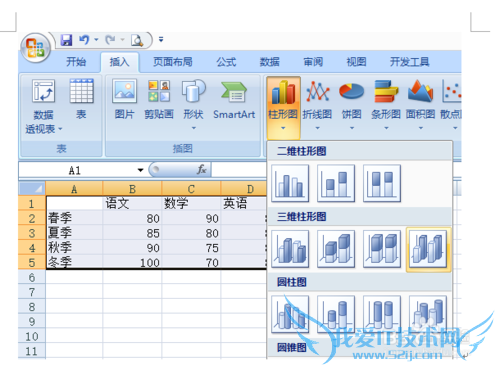500x370 pixels.
Task: Select all cells with corner button
Action: click(32, 188)
